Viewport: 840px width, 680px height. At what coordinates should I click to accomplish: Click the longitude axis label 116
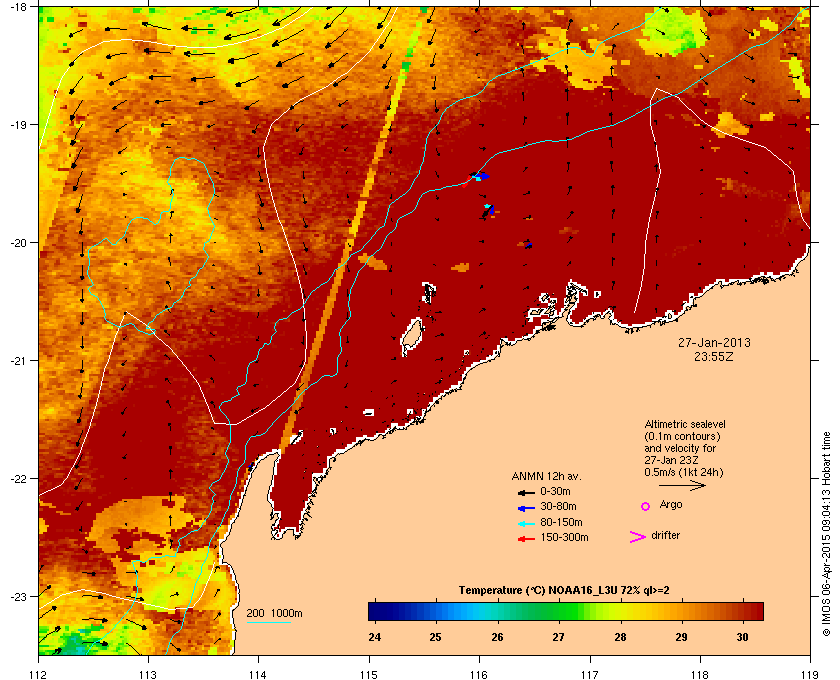[479, 674]
